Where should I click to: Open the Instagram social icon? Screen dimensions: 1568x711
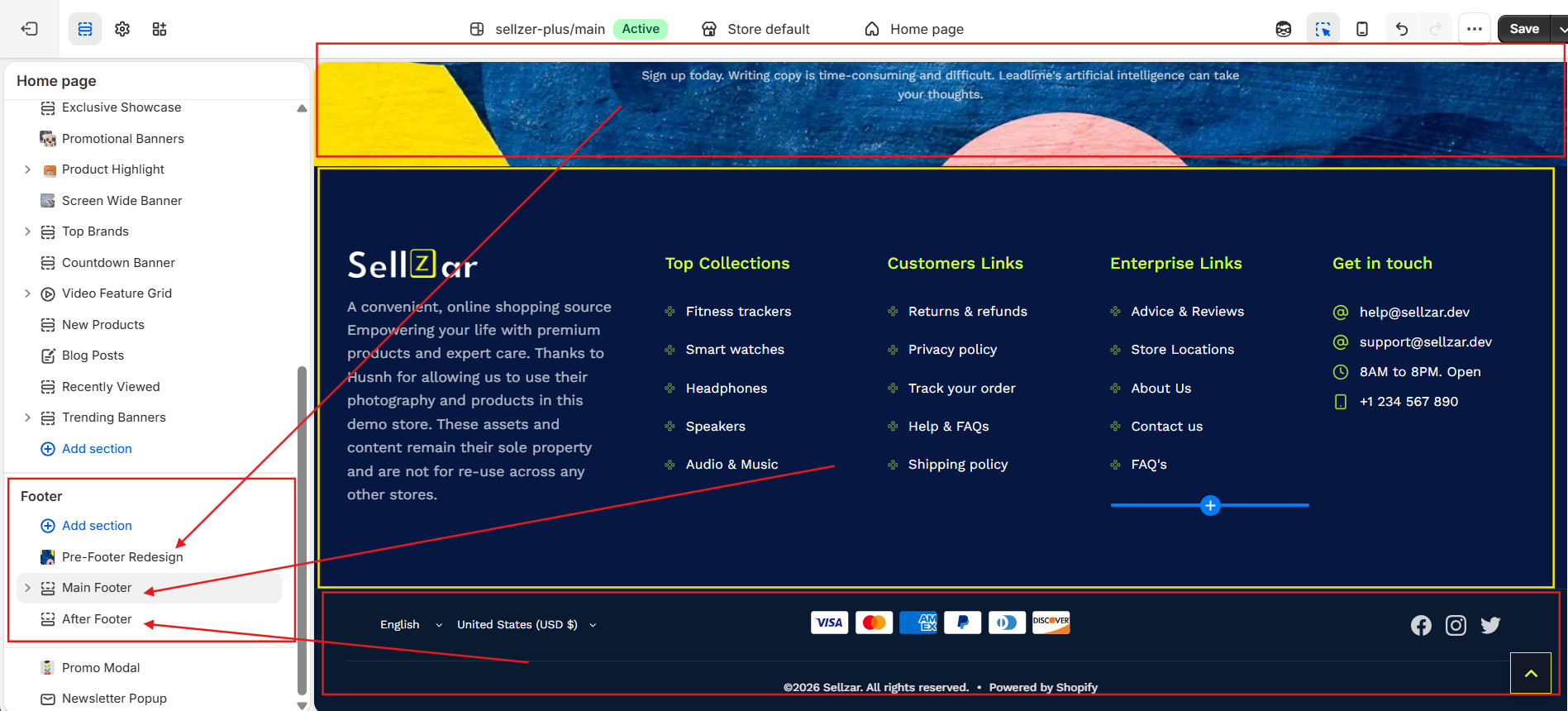tap(1456, 626)
